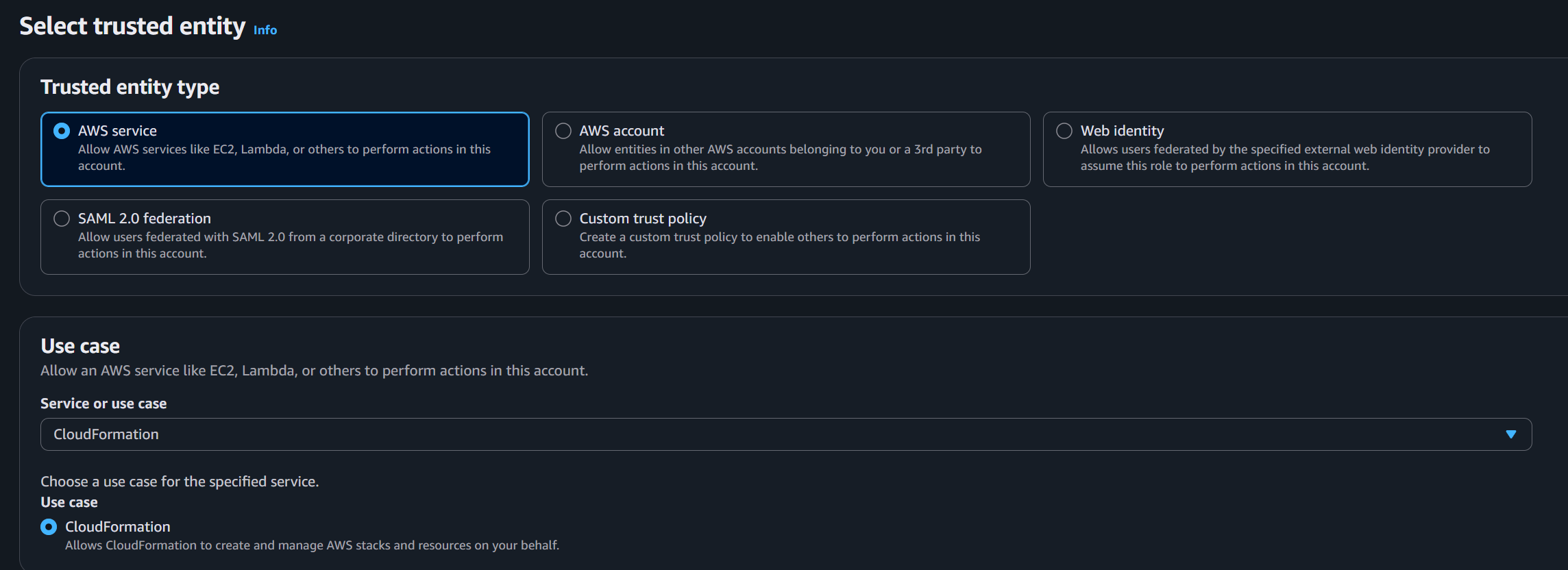
Task: Click the 'Service or use case' label
Action: point(103,404)
